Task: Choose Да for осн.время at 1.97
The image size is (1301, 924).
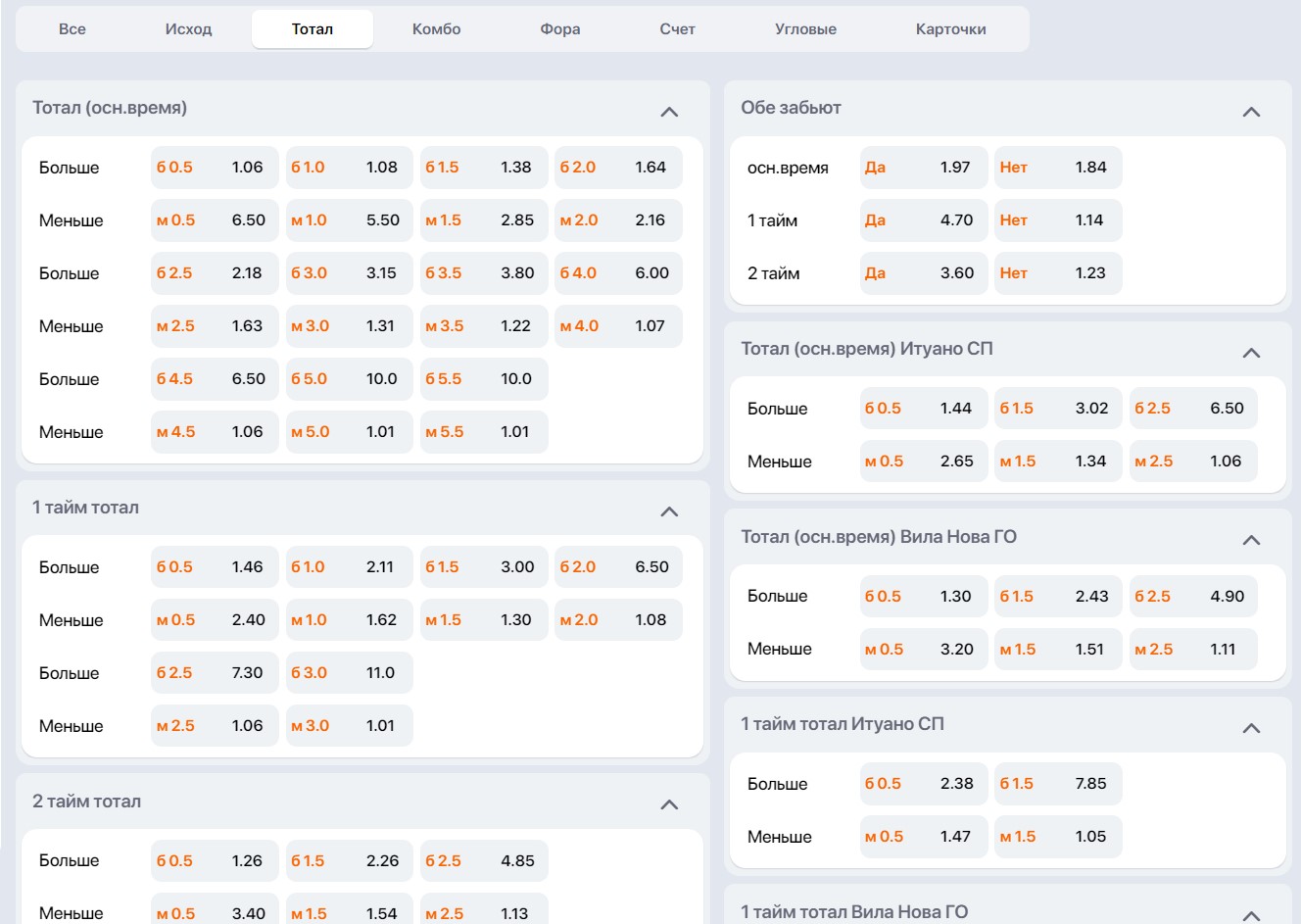Action: [924, 168]
